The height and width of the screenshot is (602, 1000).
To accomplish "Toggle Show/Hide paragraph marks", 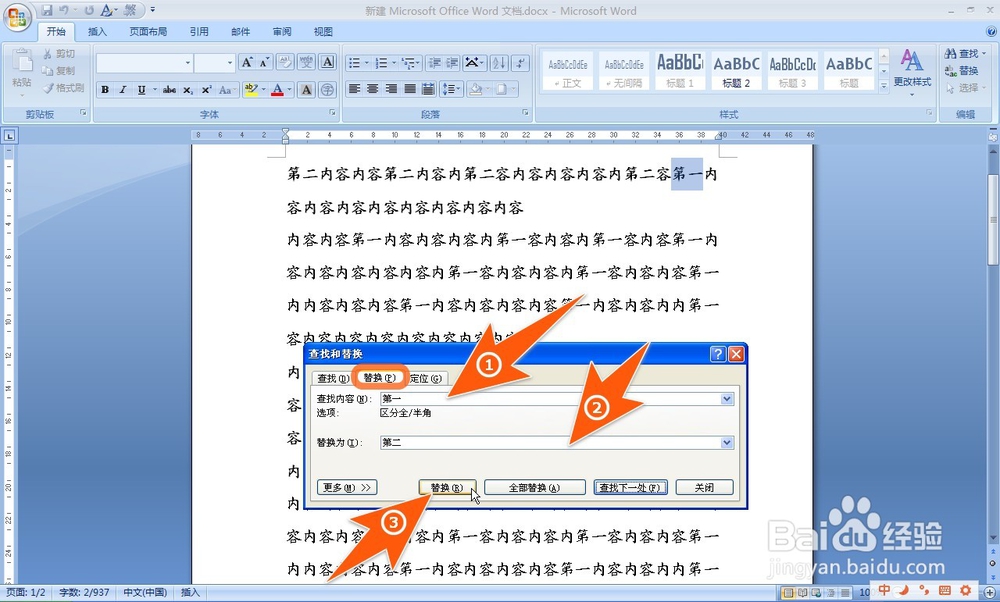I will pos(521,62).
